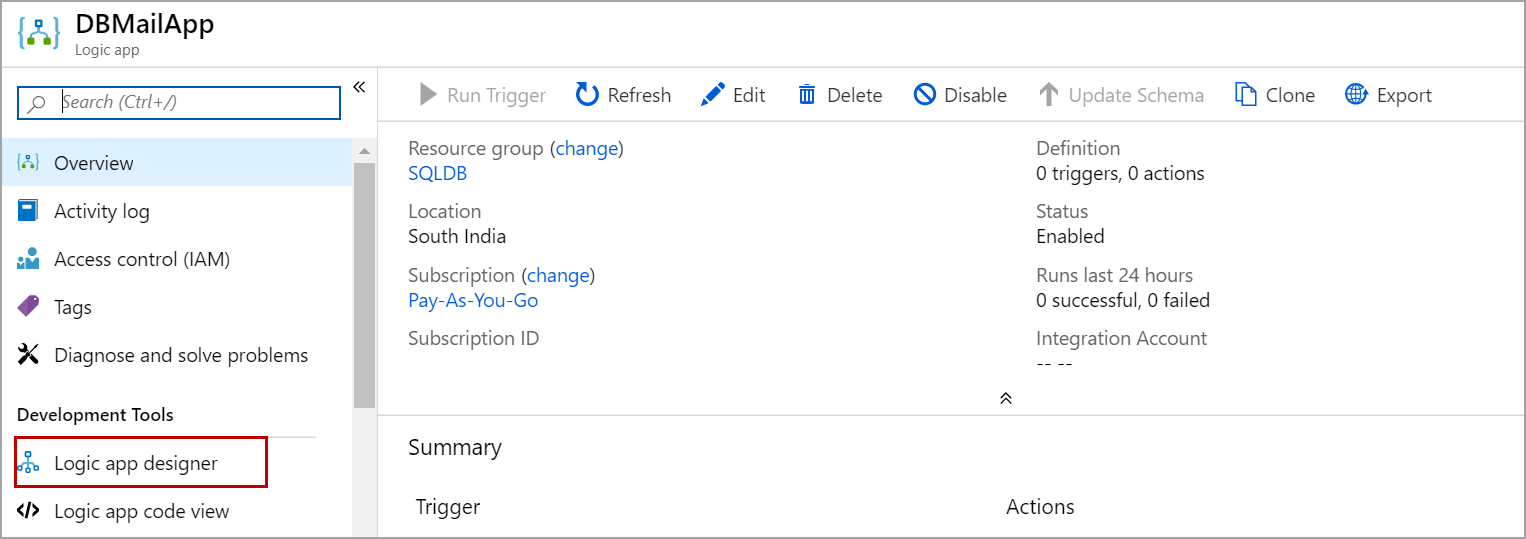This screenshot has height=539, width=1526.
Task: Open Access control (IAM)
Action: [x=141, y=259]
